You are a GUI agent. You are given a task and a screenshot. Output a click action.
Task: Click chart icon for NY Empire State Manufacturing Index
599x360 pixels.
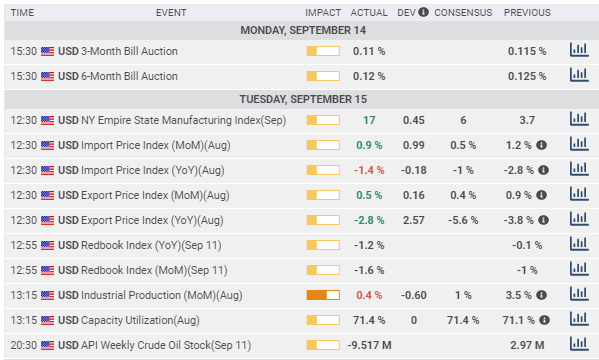tap(579, 119)
